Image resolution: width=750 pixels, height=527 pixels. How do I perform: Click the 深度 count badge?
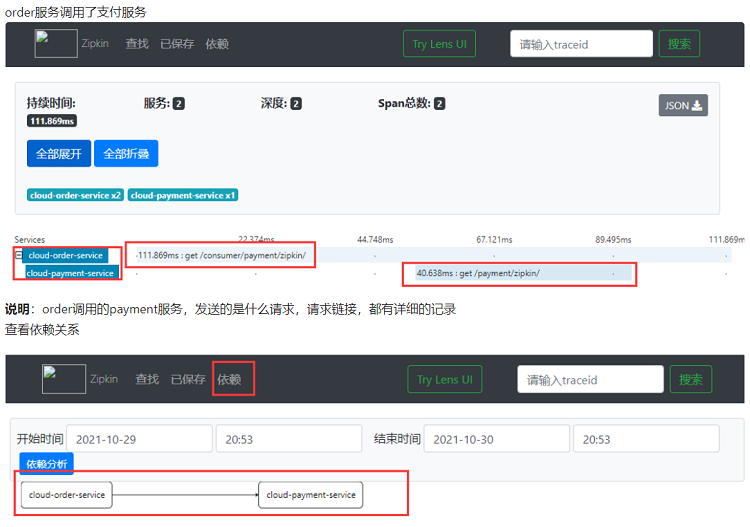(x=296, y=104)
